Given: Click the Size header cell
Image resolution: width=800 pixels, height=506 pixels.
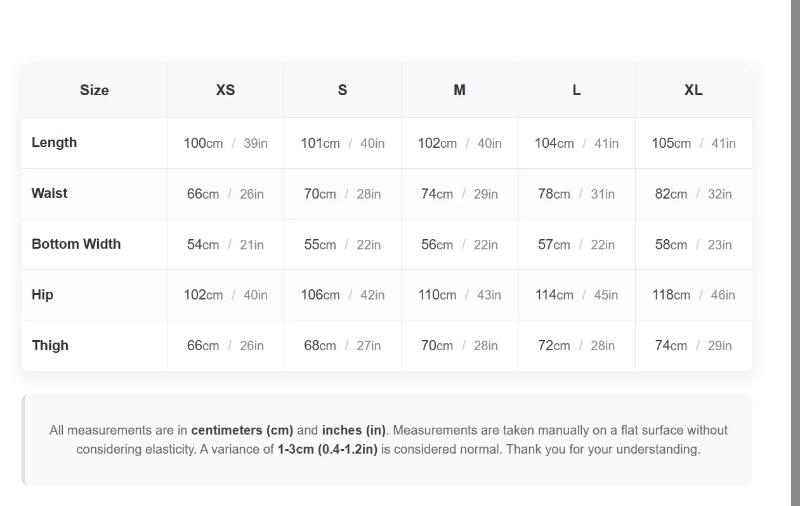Looking at the screenshot, I should pos(94,90).
